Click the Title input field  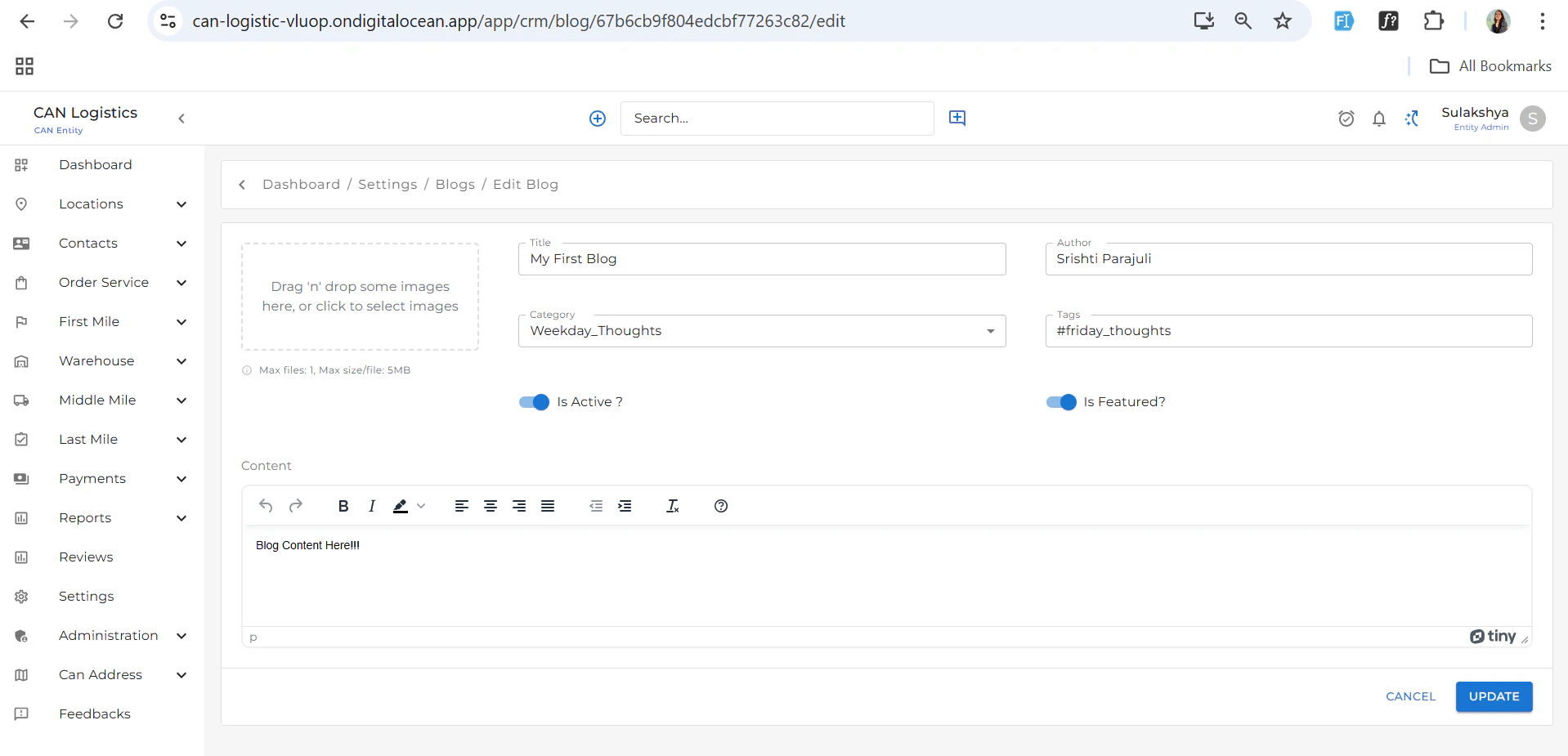click(x=762, y=259)
